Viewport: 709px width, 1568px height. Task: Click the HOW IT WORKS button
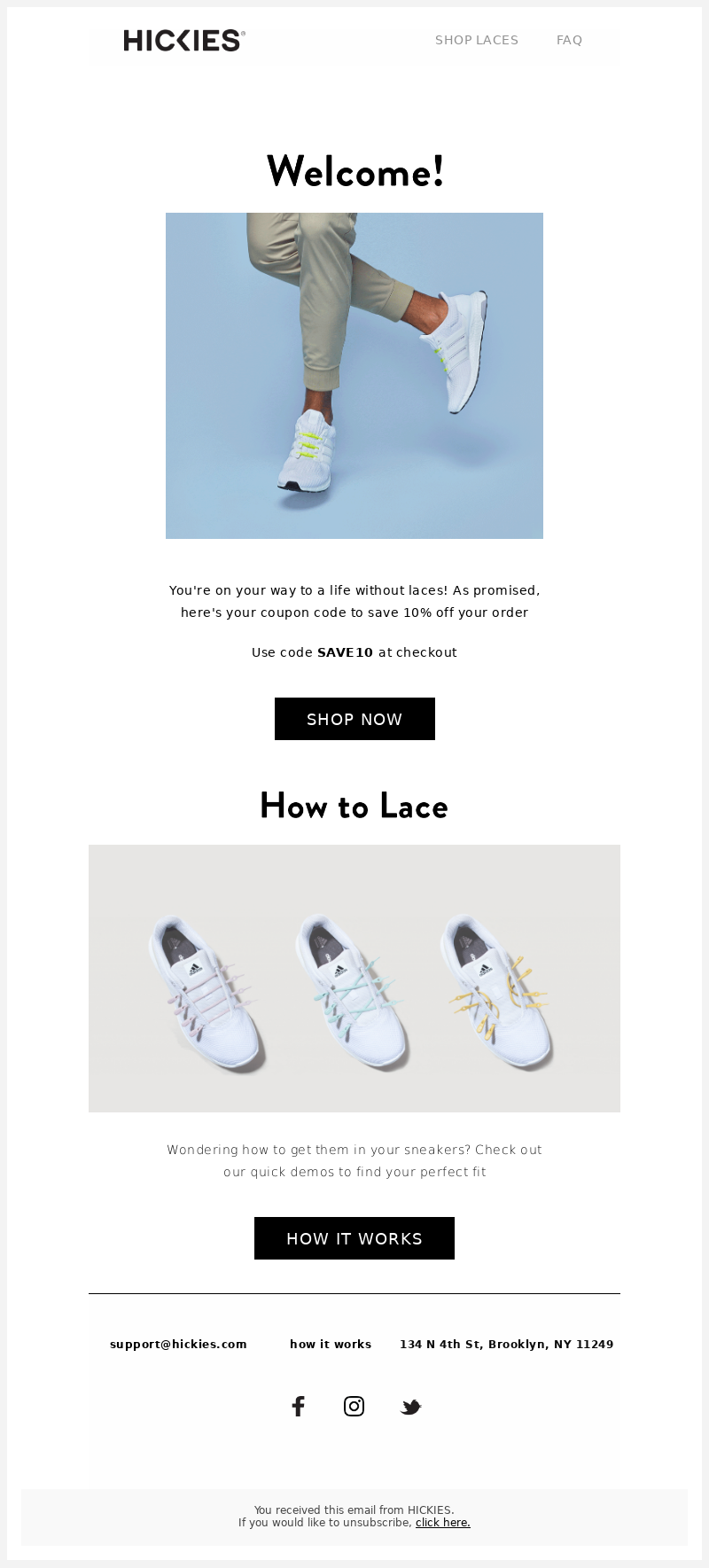click(354, 1238)
